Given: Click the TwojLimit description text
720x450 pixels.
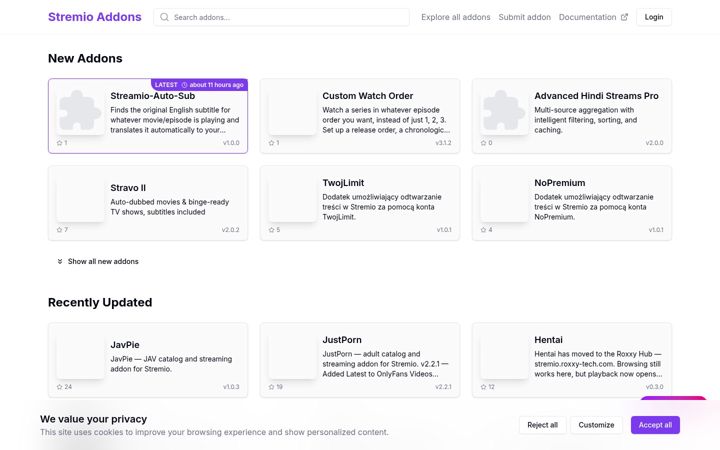Looking at the screenshot, I should (x=382, y=207).
